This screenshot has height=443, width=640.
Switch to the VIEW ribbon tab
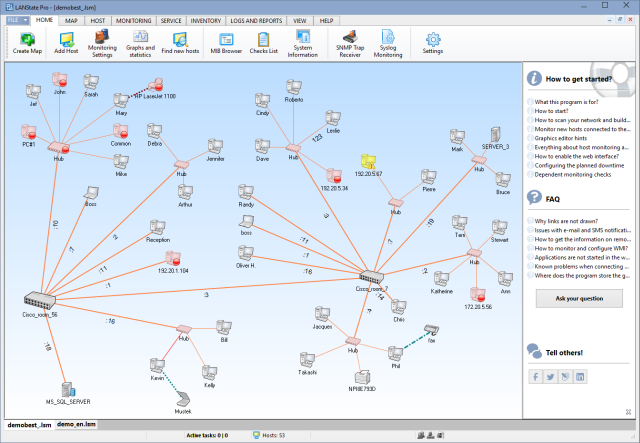coord(300,20)
